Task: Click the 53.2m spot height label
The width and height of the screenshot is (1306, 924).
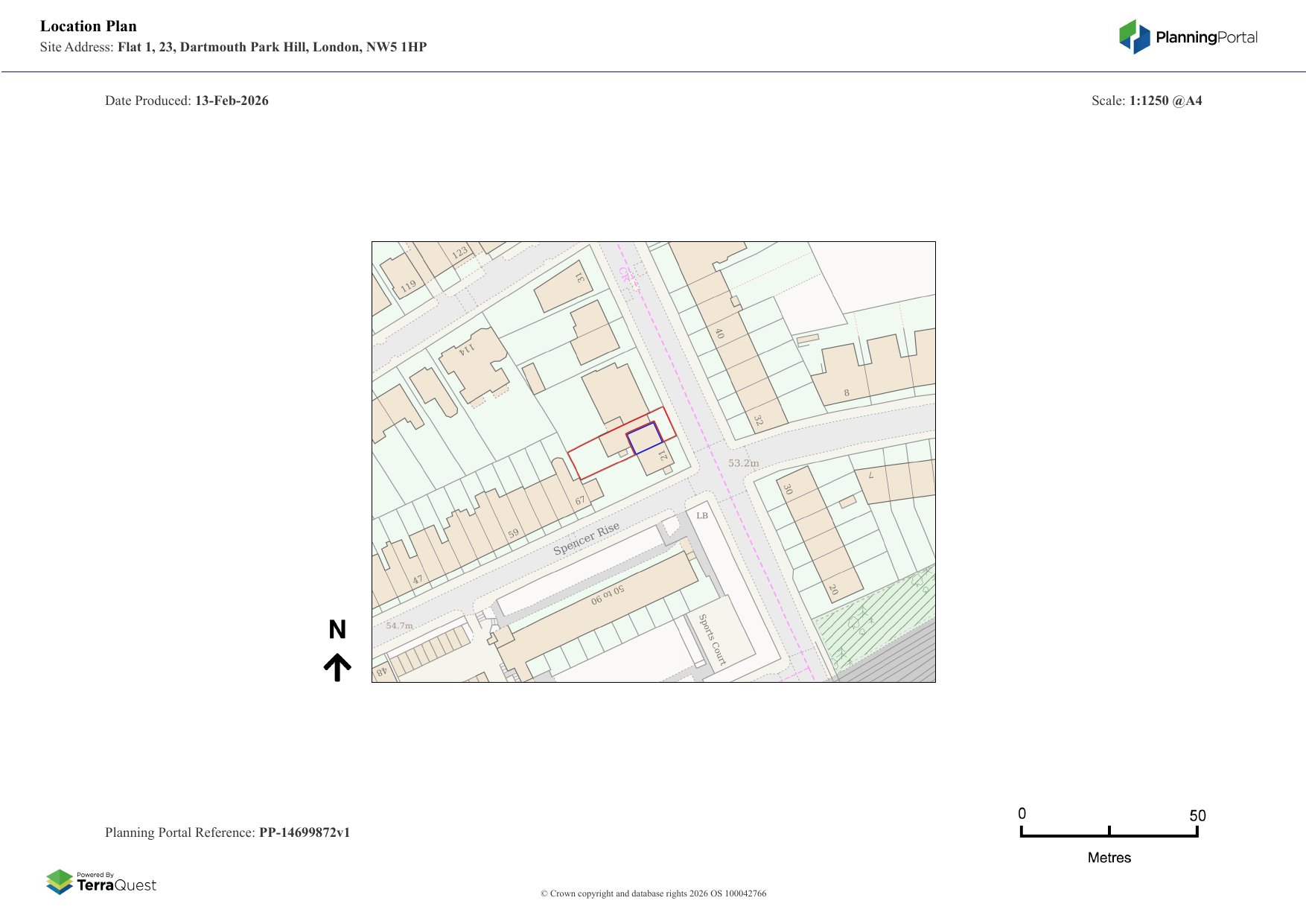Action: pyautogui.click(x=743, y=463)
